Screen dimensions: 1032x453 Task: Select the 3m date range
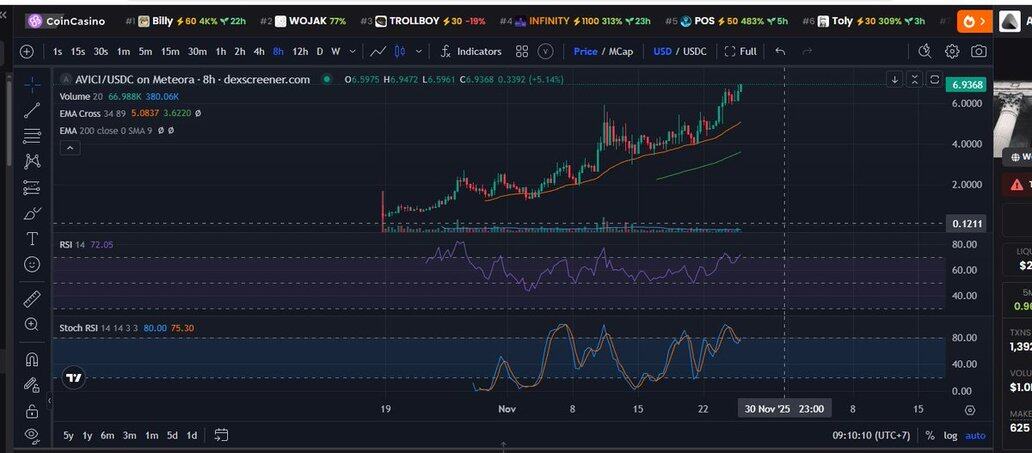tap(129, 435)
